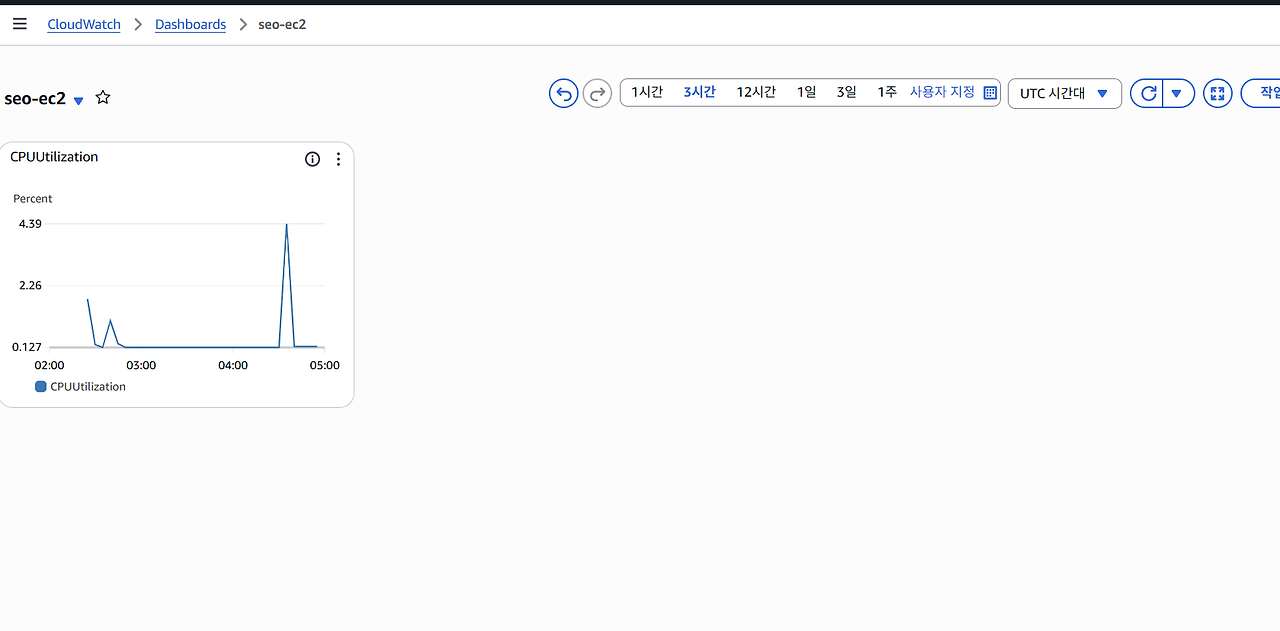Click the redo arrow icon

coord(597,92)
